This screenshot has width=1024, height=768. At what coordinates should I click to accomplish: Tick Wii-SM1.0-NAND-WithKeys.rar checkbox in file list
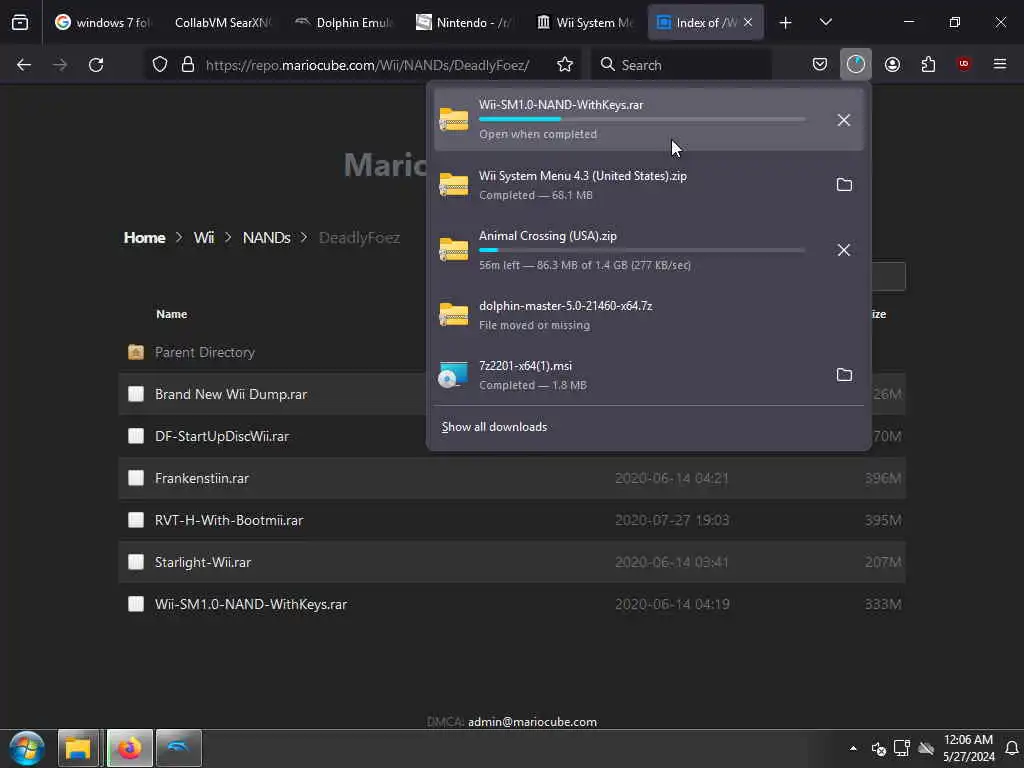click(136, 604)
